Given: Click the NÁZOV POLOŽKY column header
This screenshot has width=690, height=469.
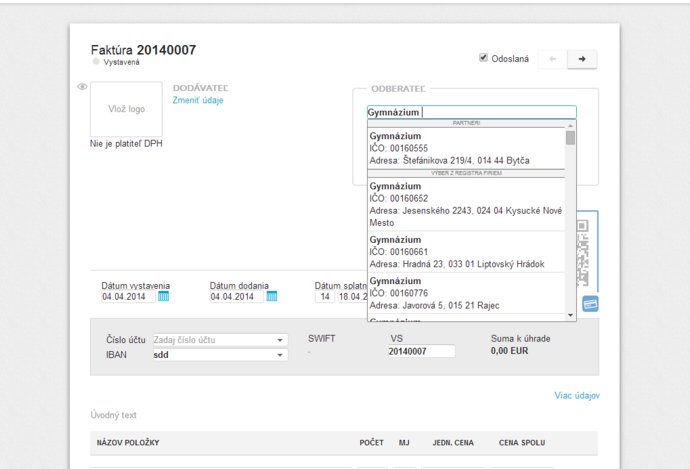Looking at the screenshot, I should tap(128, 443).
